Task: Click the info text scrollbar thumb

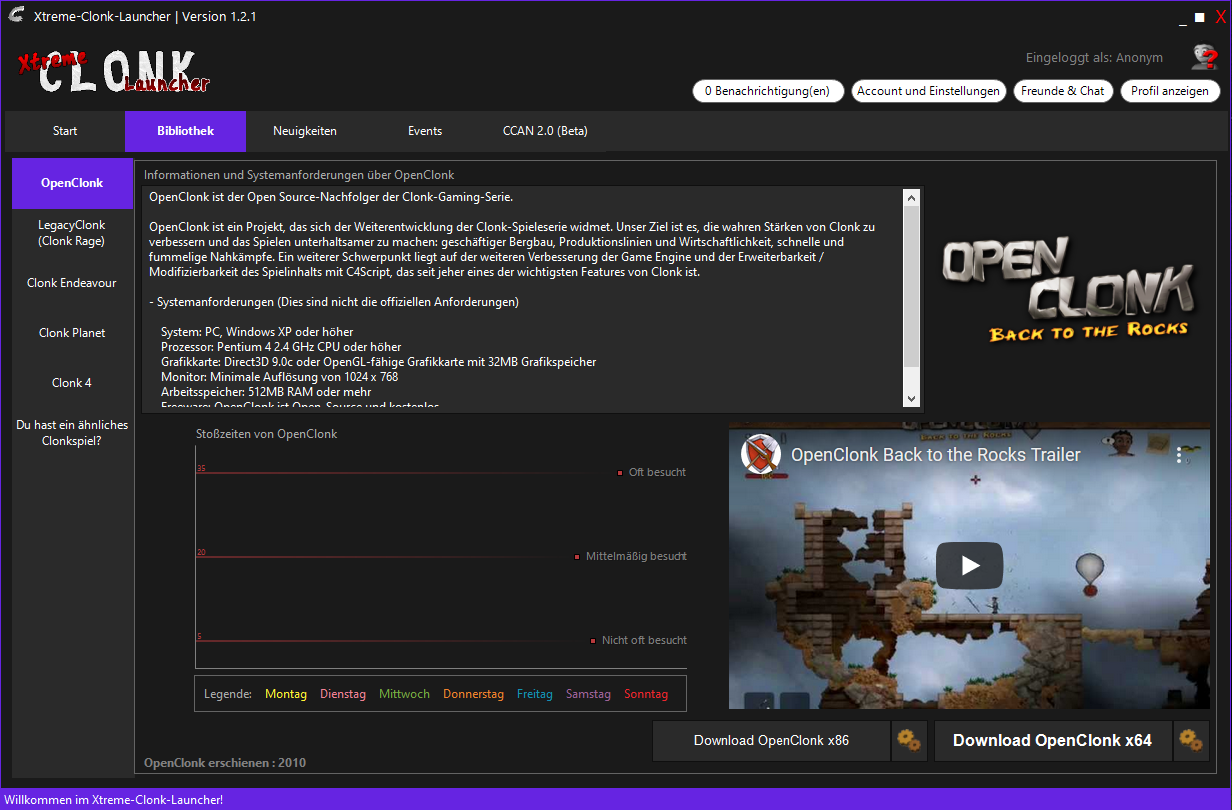Action: [911, 286]
